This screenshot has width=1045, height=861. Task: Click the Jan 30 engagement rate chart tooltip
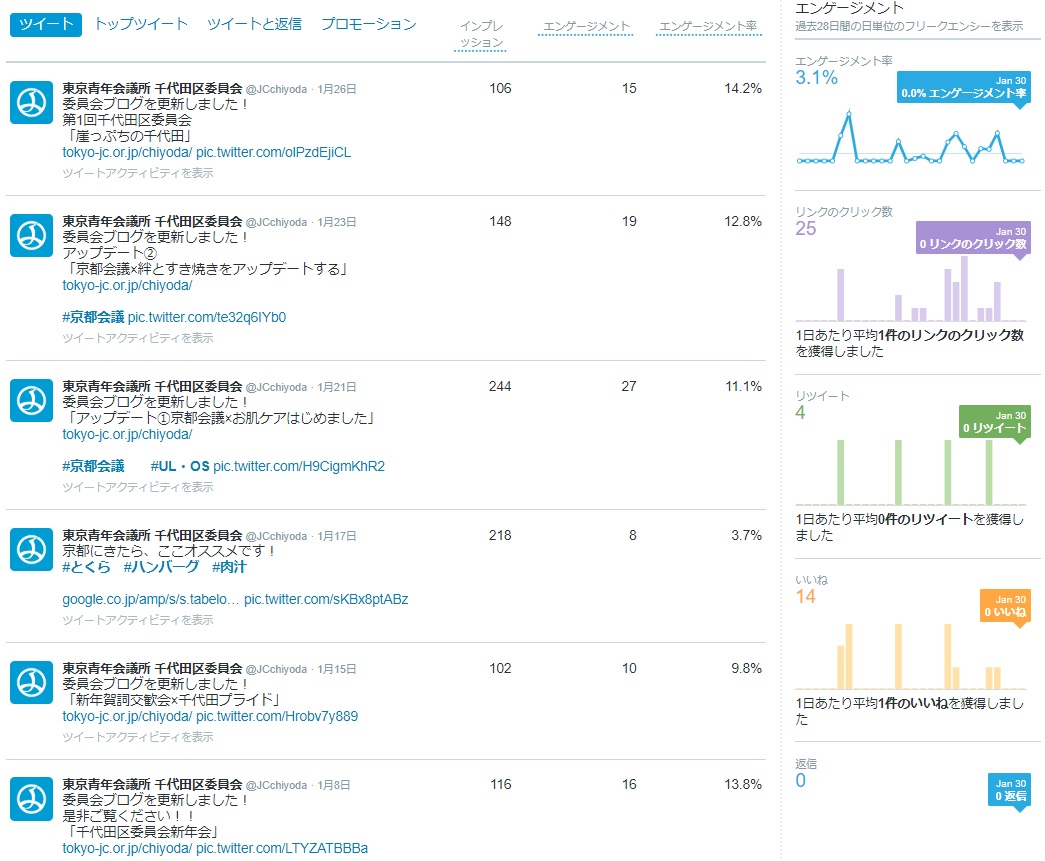tap(963, 87)
